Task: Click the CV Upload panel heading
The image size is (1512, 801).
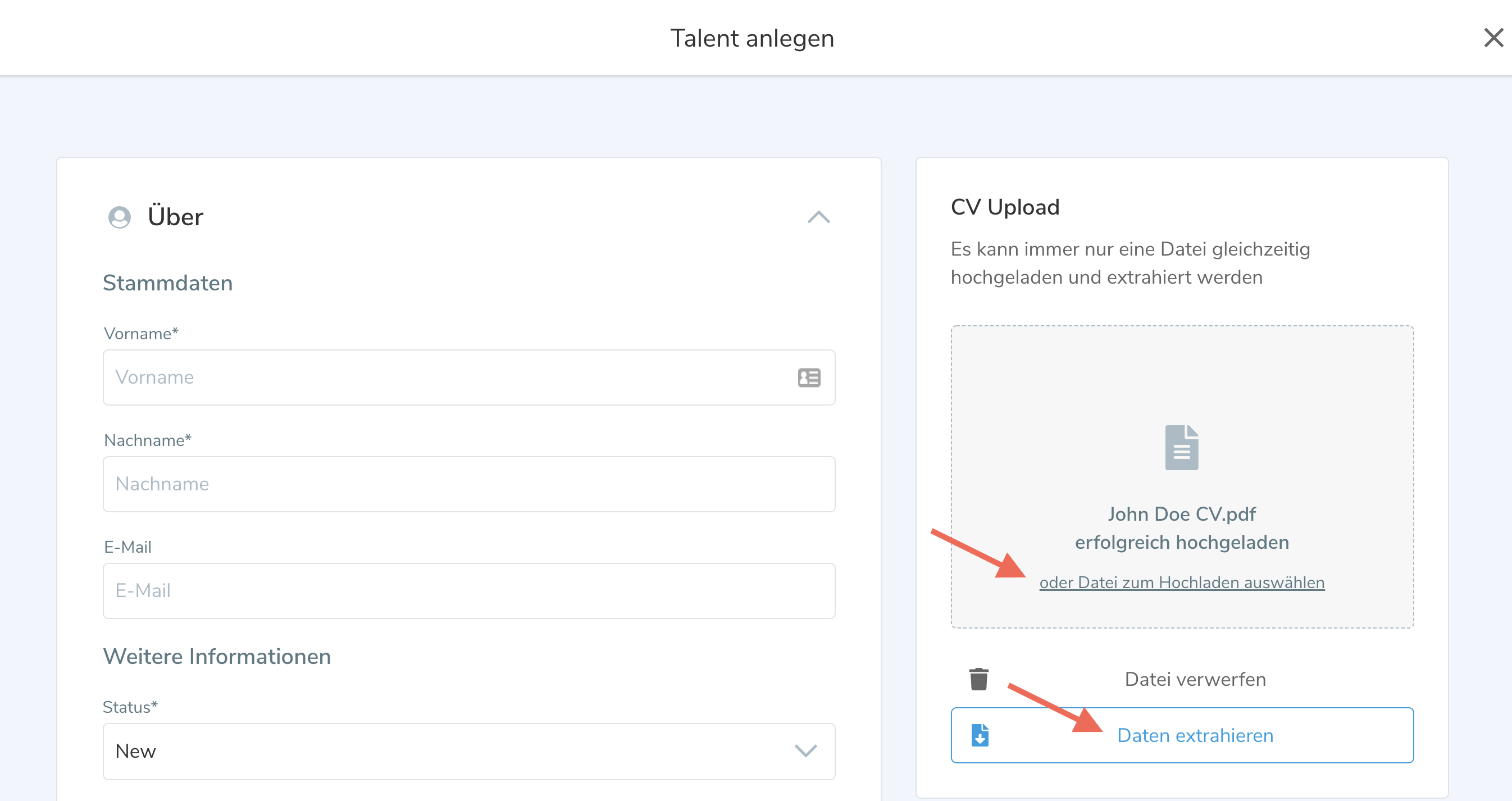Action: 1005,207
